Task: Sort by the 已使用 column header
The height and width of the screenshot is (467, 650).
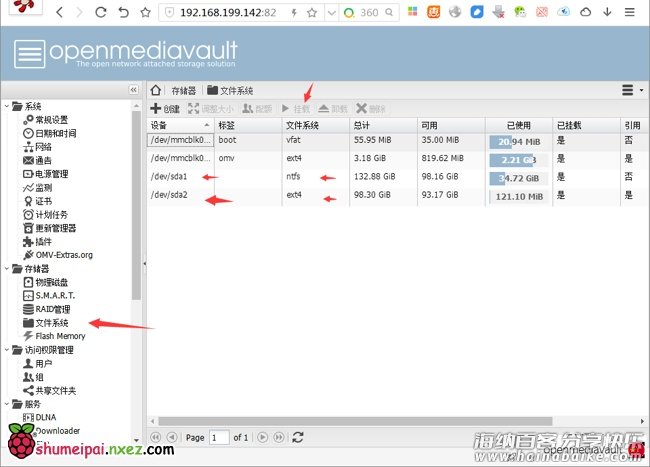Action: (519, 125)
